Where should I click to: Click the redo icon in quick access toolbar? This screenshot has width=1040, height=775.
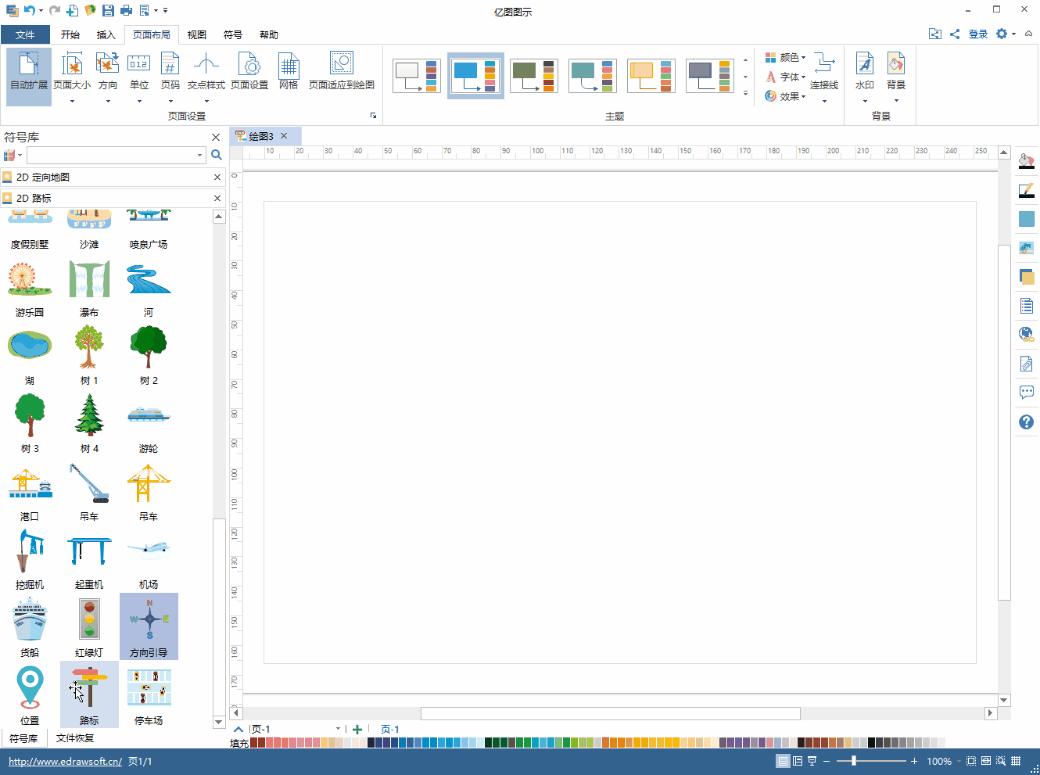tap(55, 11)
